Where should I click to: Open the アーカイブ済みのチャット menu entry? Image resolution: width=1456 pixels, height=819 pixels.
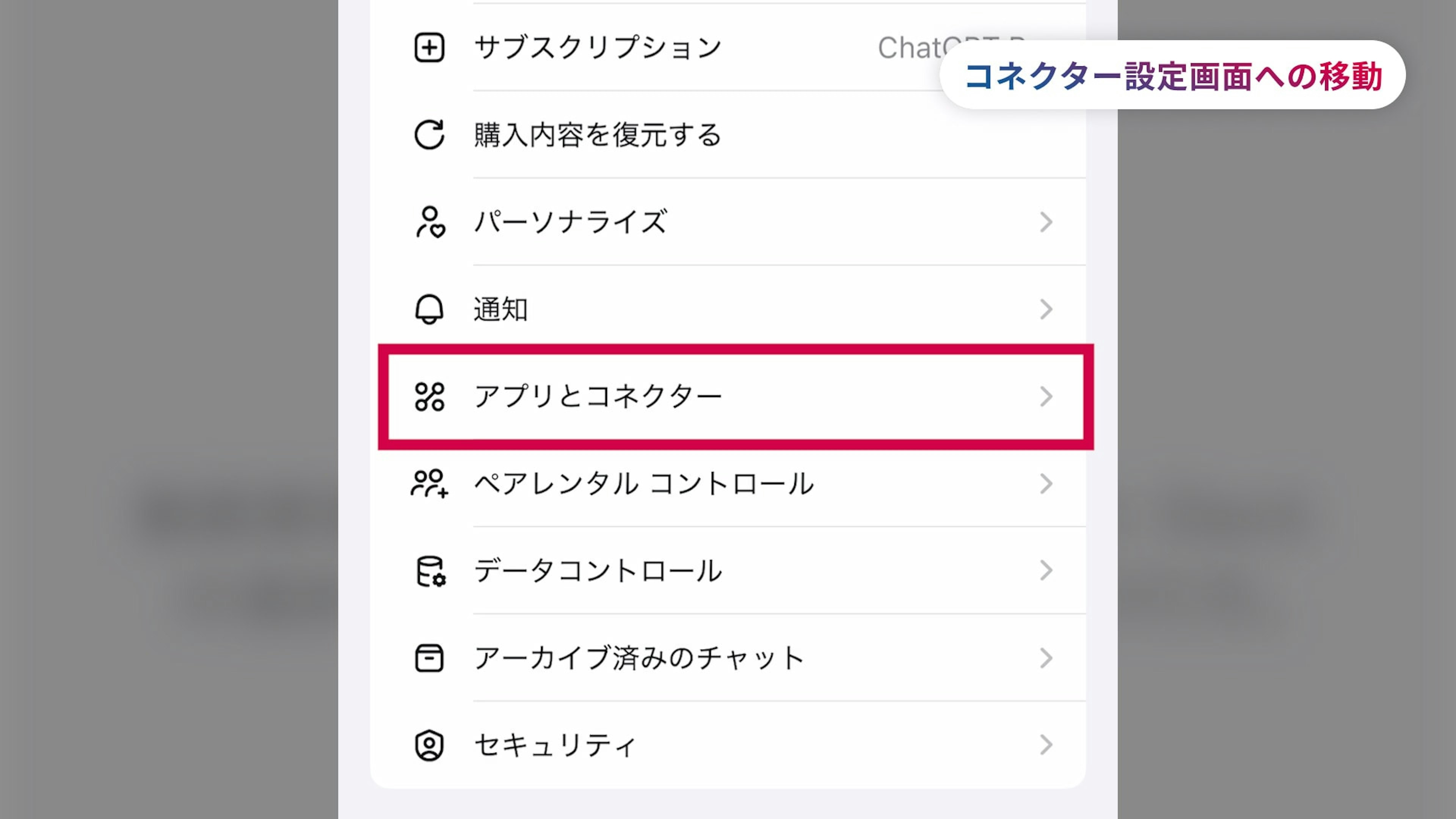(x=639, y=658)
